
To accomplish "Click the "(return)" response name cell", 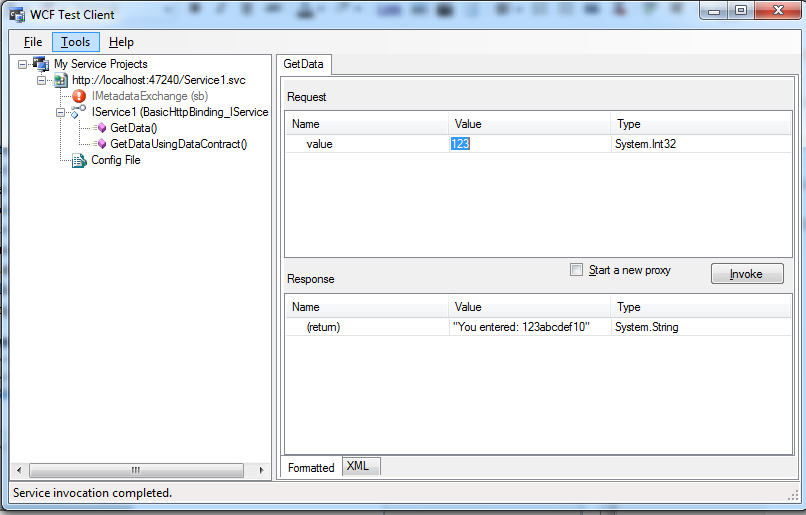I will tap(323, 327).
